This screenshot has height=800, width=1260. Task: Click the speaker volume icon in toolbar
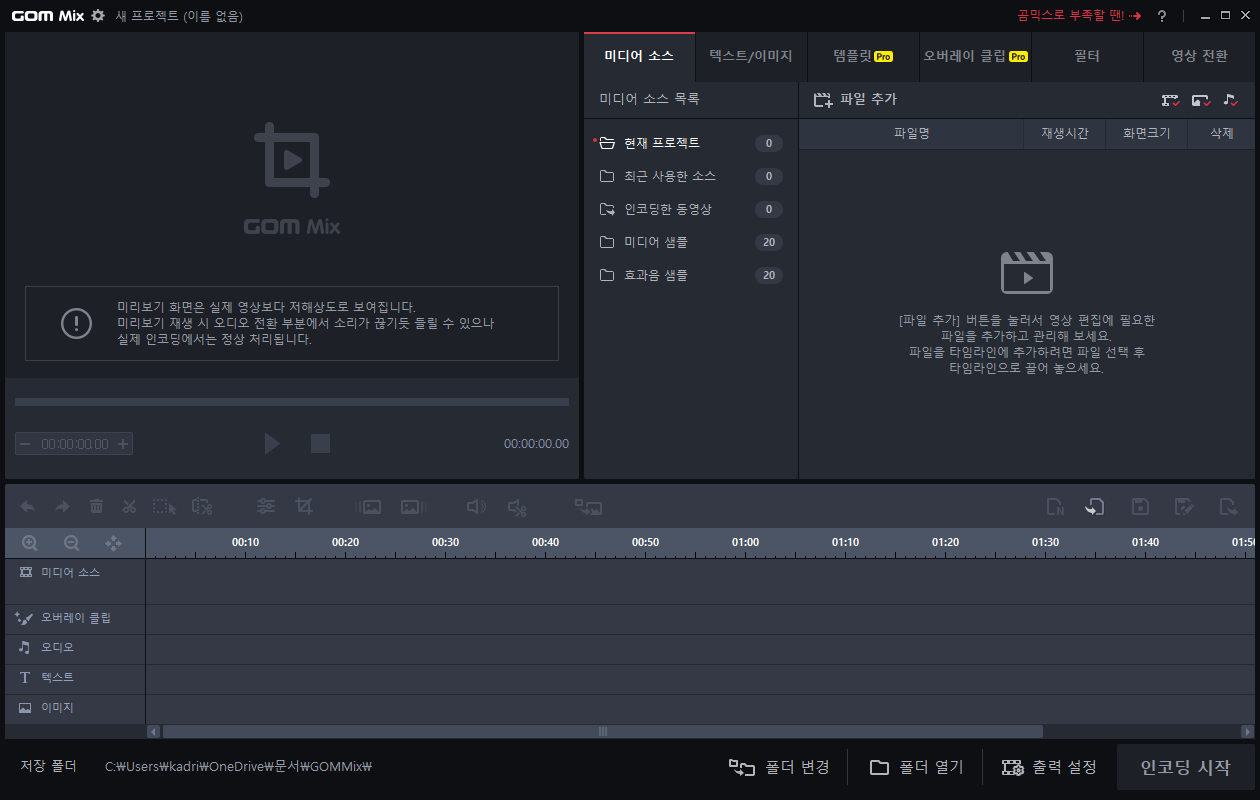tap(477, 507)
